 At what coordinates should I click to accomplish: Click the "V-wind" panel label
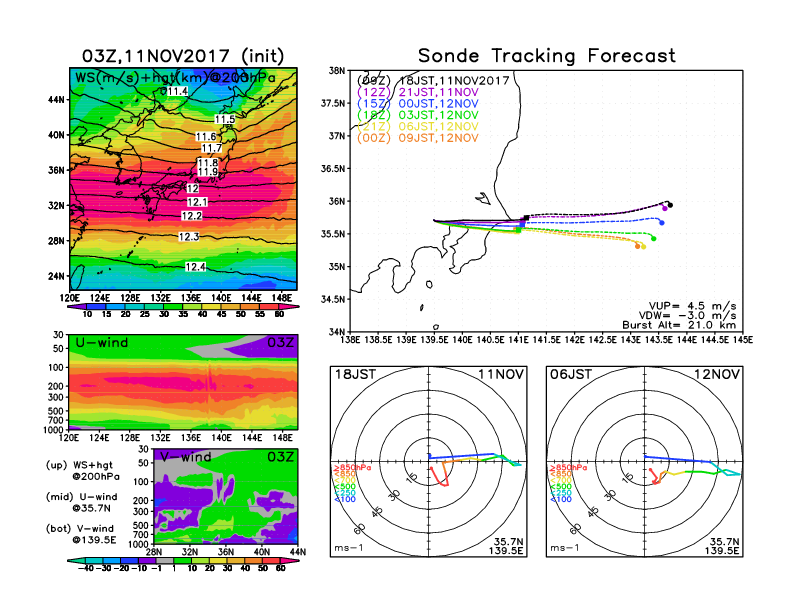[185, 457]
